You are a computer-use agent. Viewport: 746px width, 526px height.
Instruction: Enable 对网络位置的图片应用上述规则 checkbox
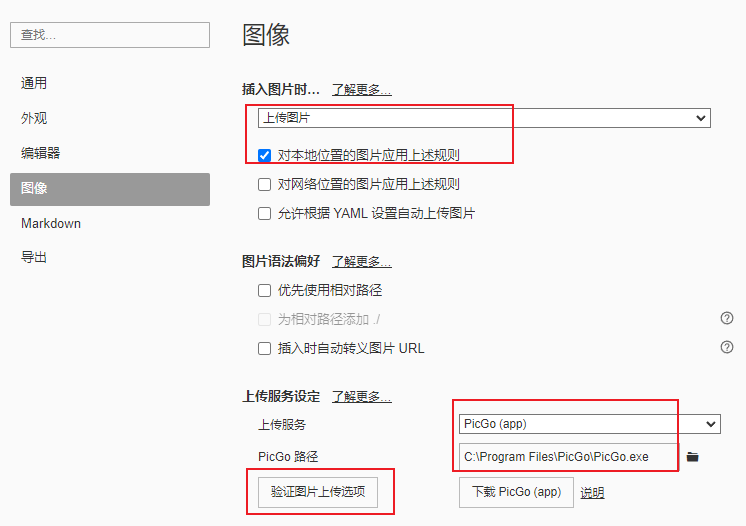pyautogui.click(x=265, y=184)
